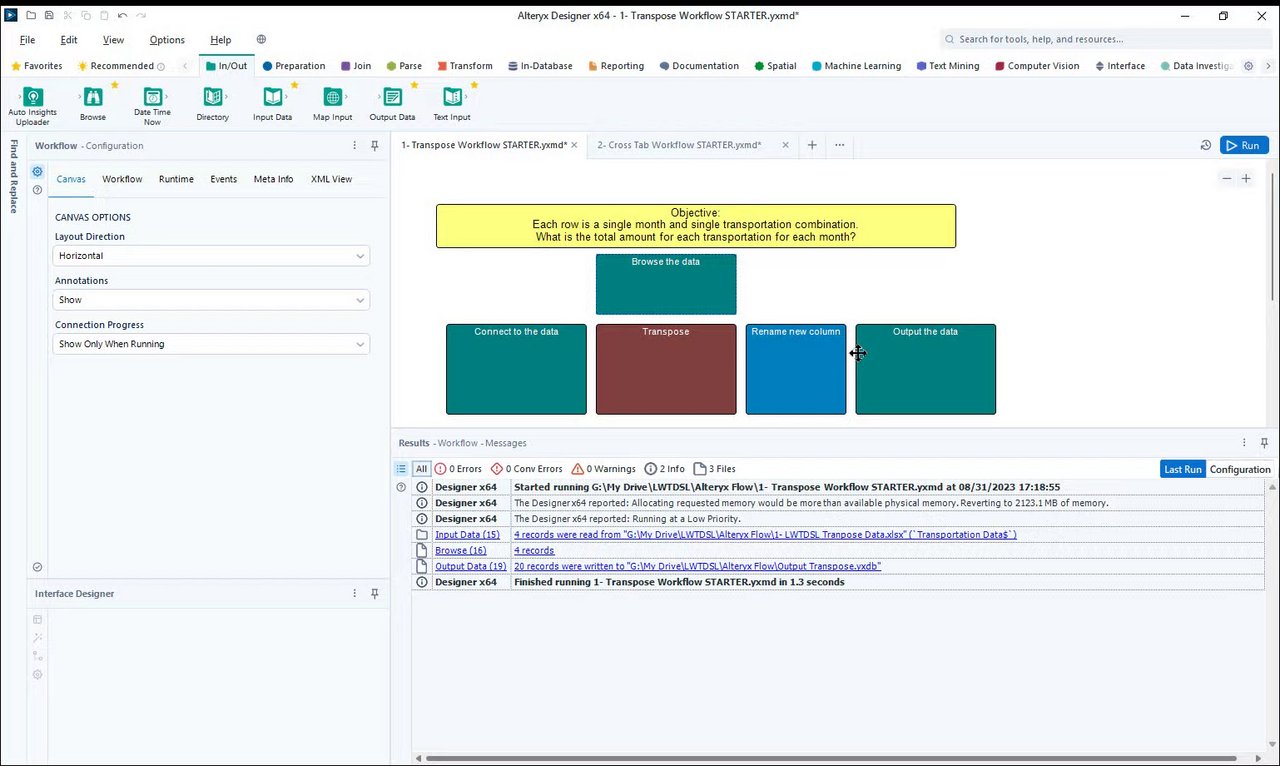Open a workflow with the folder icon
This screenshot has width=1280, height=766.
31,16
